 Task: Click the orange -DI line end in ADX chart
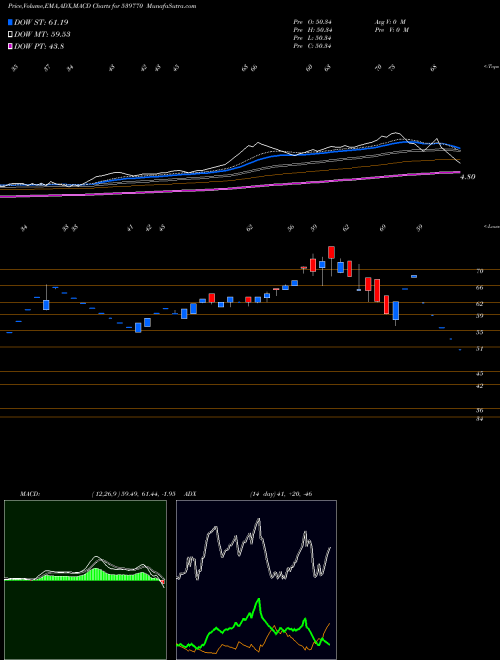(x=329, y=624)
